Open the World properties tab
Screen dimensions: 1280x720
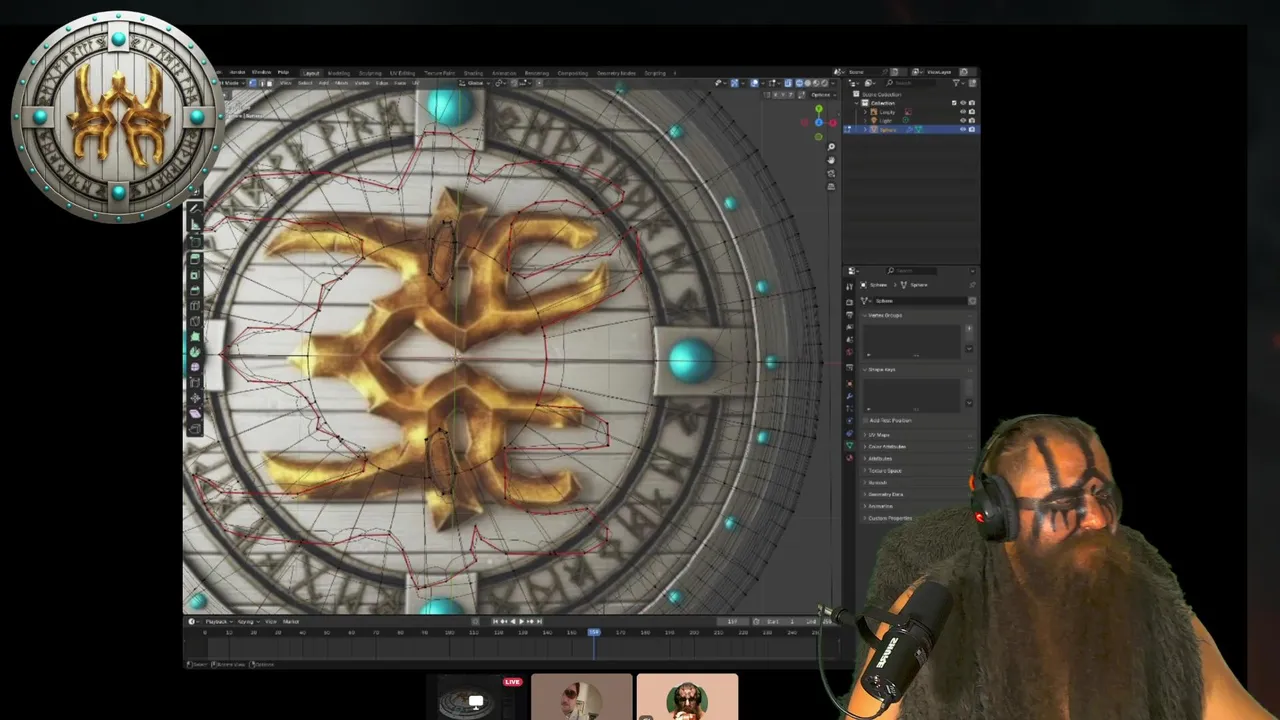pyautogui.click(x=850, y=352)
